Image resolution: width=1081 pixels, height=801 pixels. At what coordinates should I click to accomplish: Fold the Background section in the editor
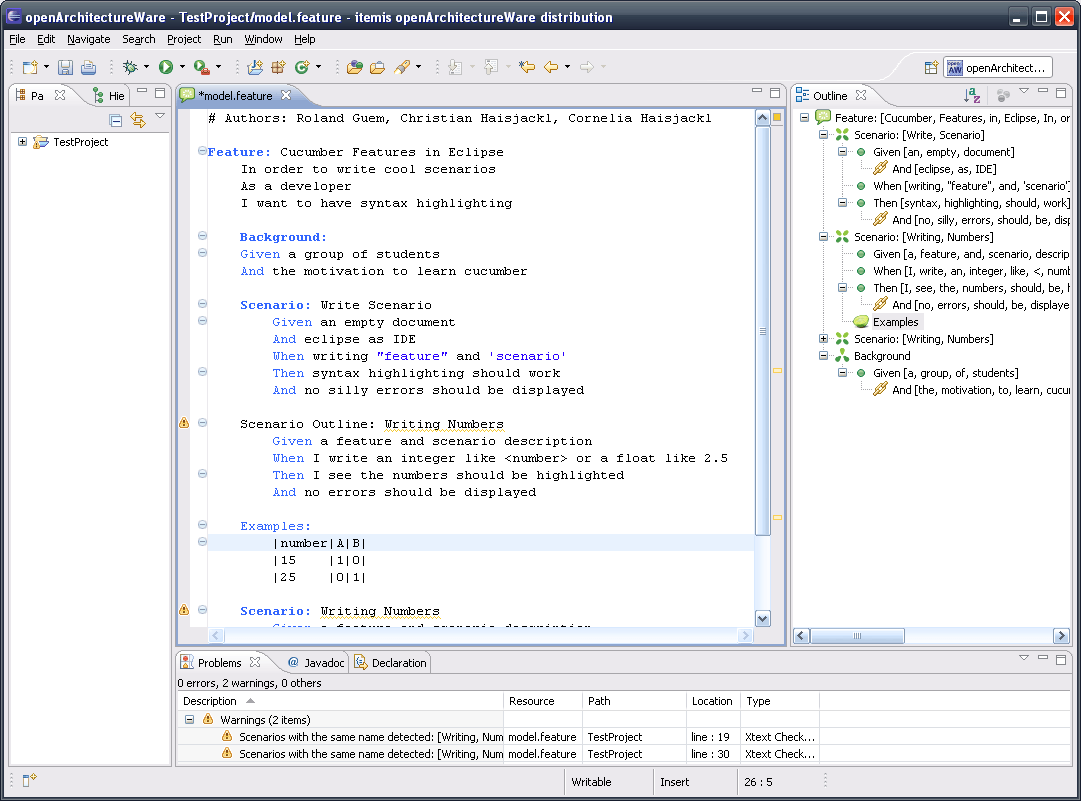pos(202,237)
